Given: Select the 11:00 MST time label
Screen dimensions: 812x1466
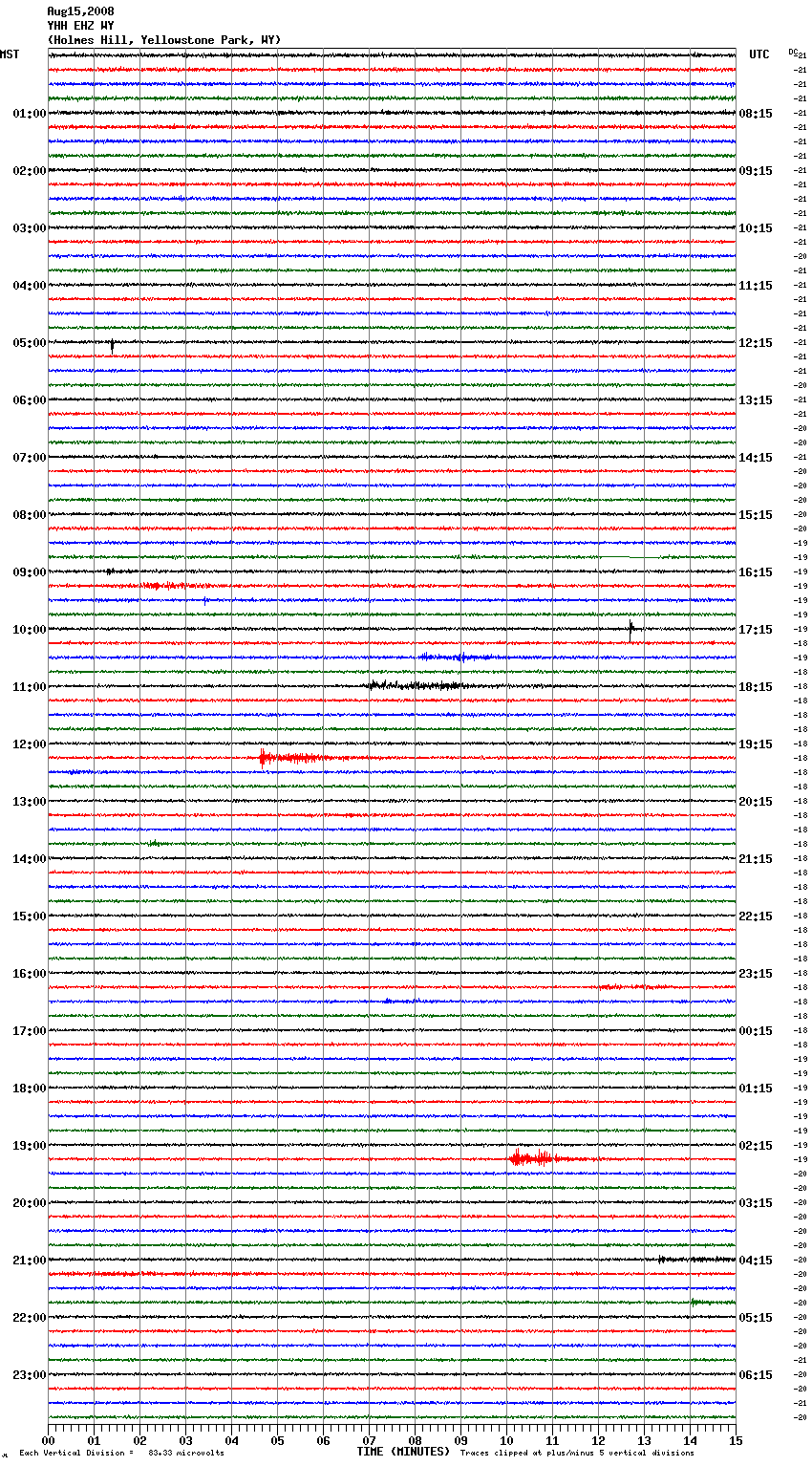Looking at the screenshot, I should [x=29, y=687].
